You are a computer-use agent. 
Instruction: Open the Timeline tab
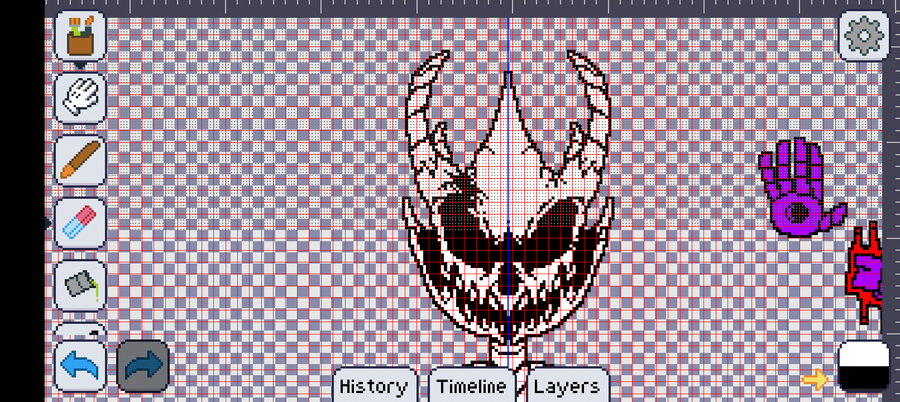[471, 385]
